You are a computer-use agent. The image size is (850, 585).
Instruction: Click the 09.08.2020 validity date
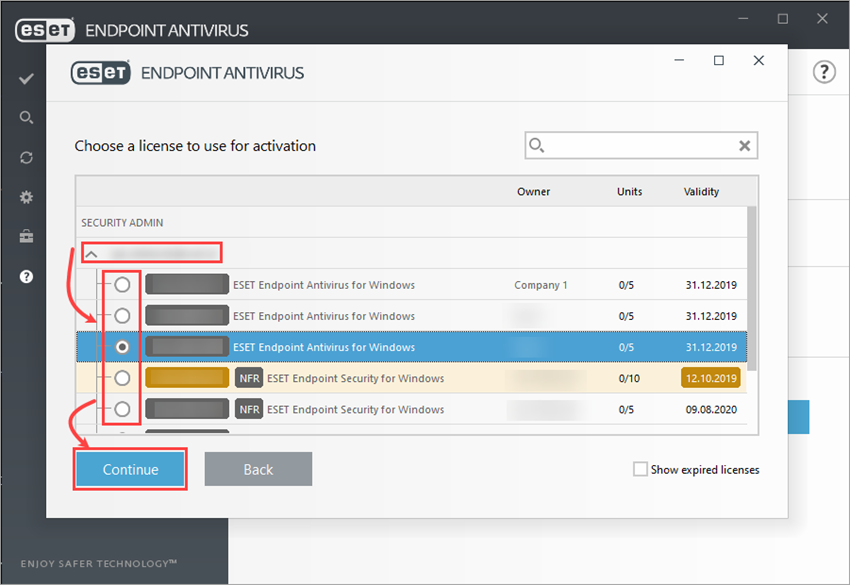[x=711, y=409]
